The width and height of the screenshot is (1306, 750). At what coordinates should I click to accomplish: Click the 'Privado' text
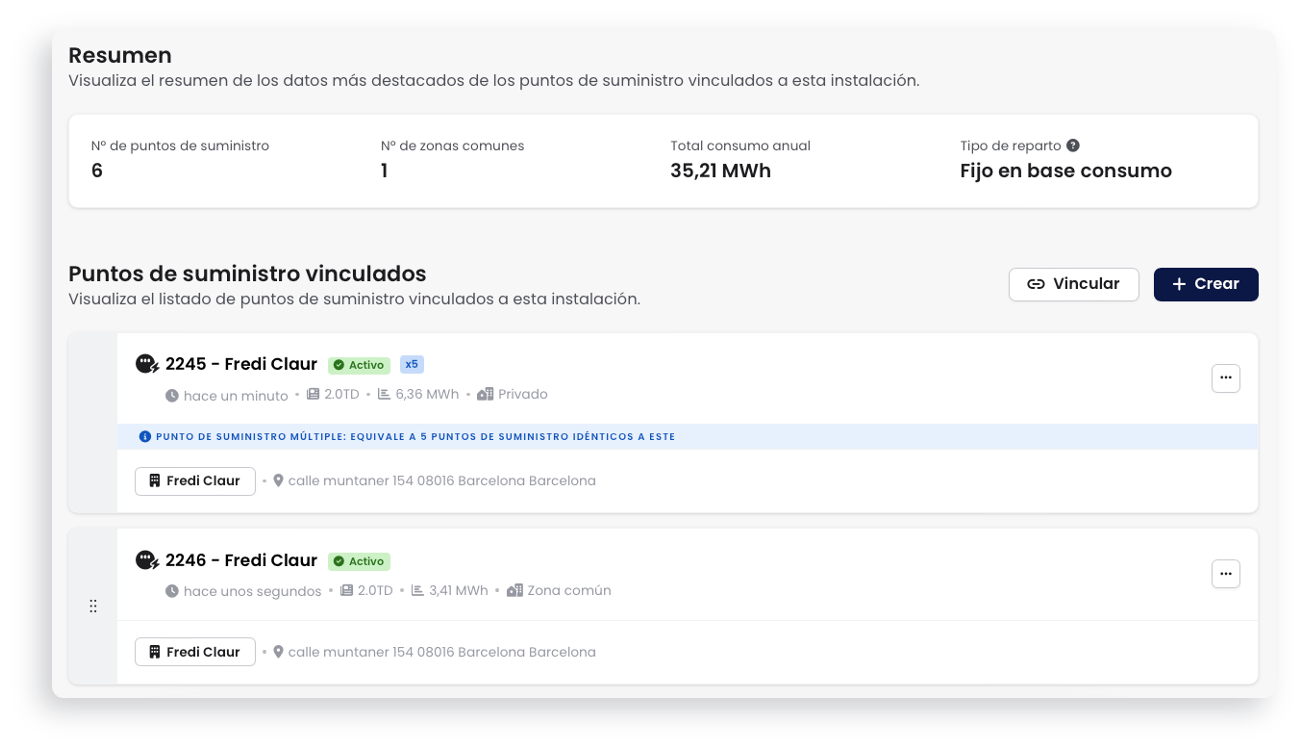click(523, 394)
